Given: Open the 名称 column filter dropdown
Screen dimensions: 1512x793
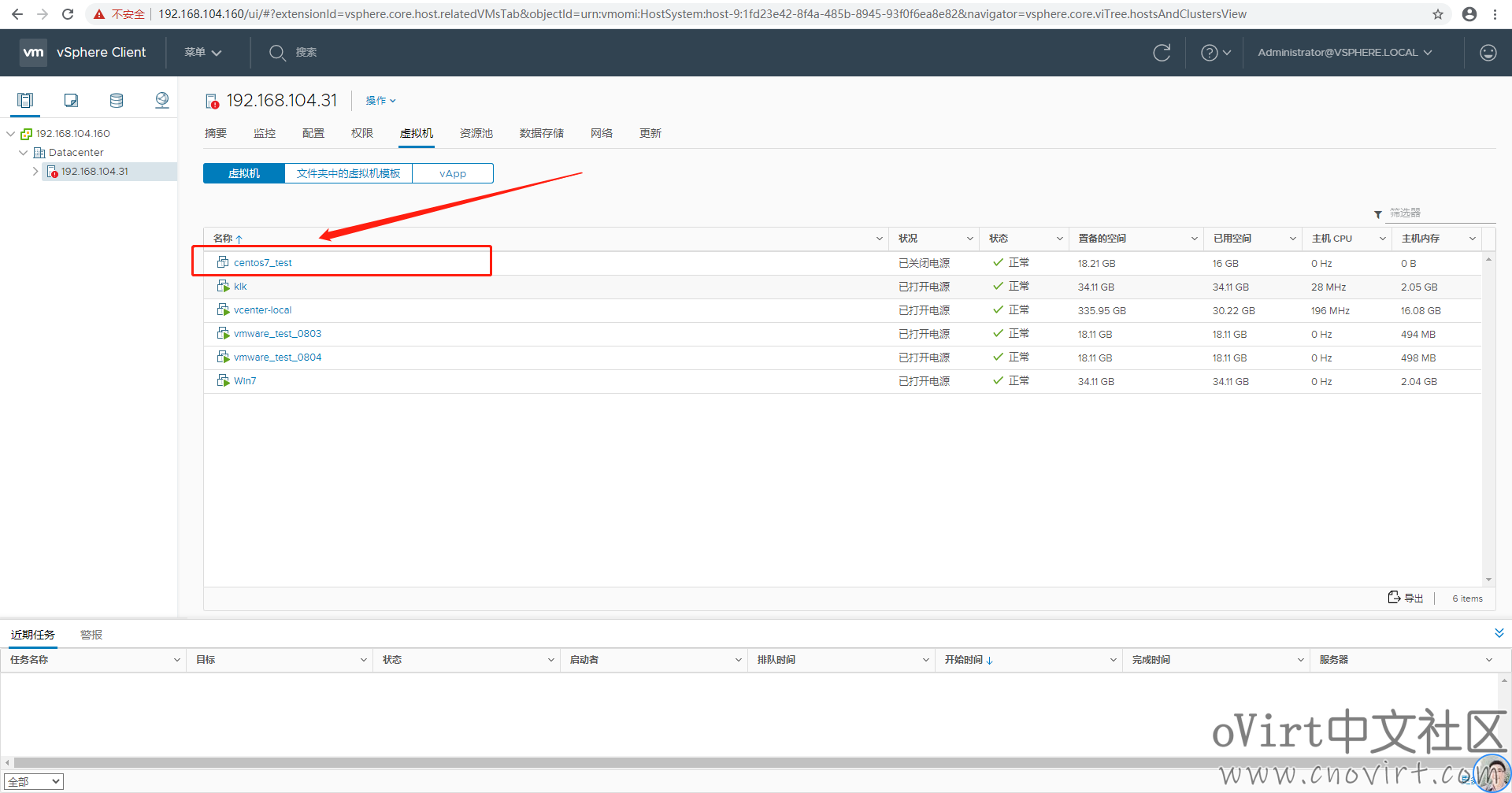Looking at the screenshot, I should 879,239.
